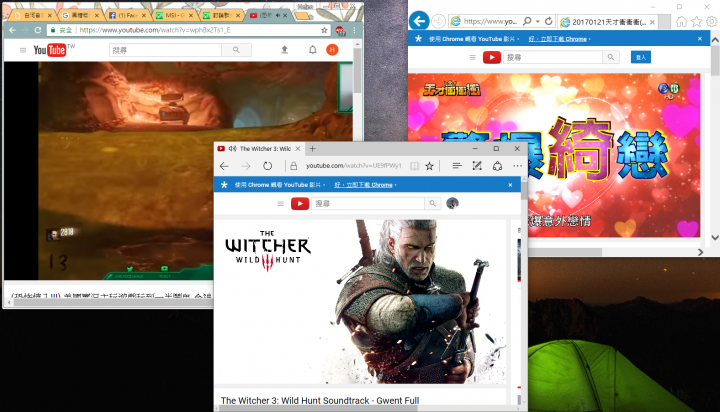Screen dimensions: 720x412
Task: Select the first Chrome tab with document icon
Action: click(x=33, y=15)
